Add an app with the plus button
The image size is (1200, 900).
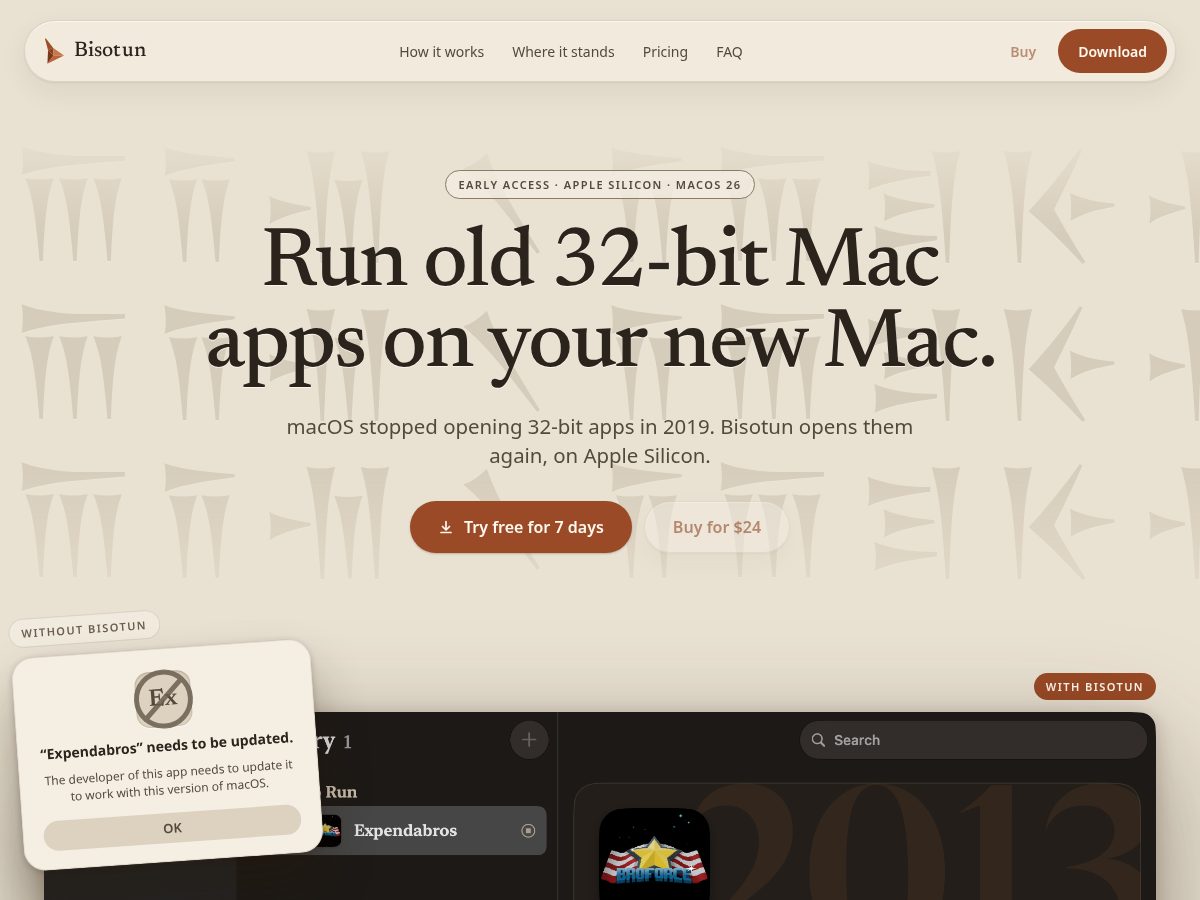tap(529, 740)
